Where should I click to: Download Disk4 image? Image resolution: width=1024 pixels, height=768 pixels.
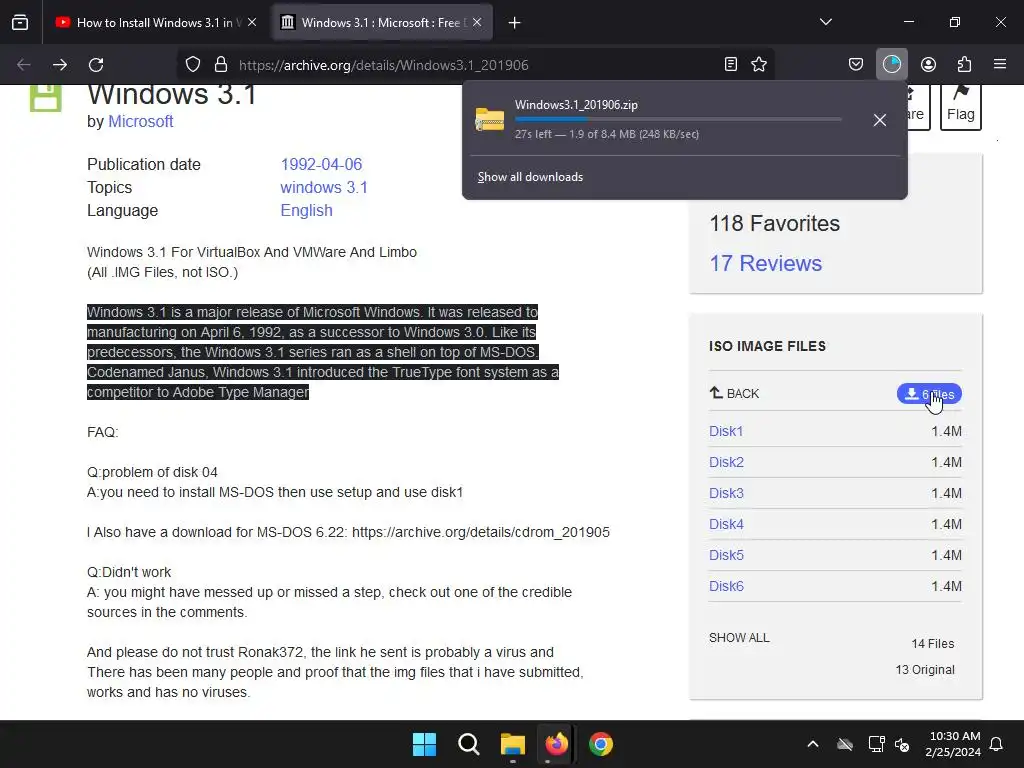click(726, 524)
